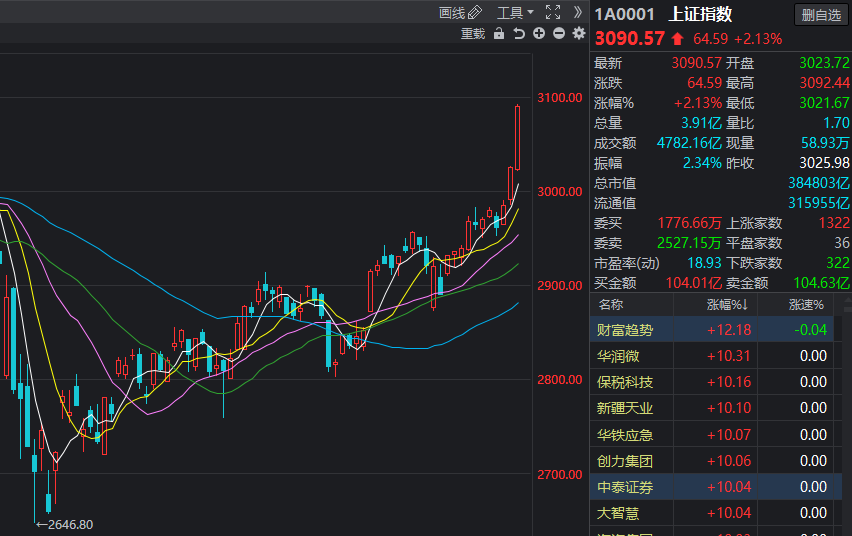Viewport: 852px width, 536px height.
Task: Click the scroll-up arrow of the stock list
Action: 847,301
